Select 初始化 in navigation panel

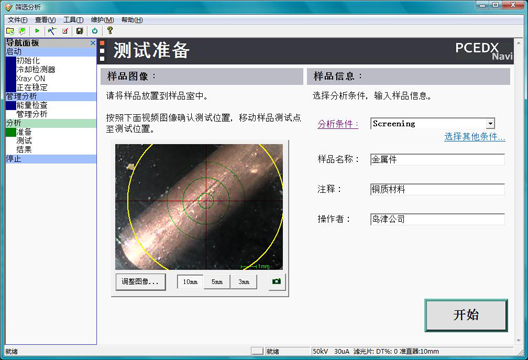28,61
